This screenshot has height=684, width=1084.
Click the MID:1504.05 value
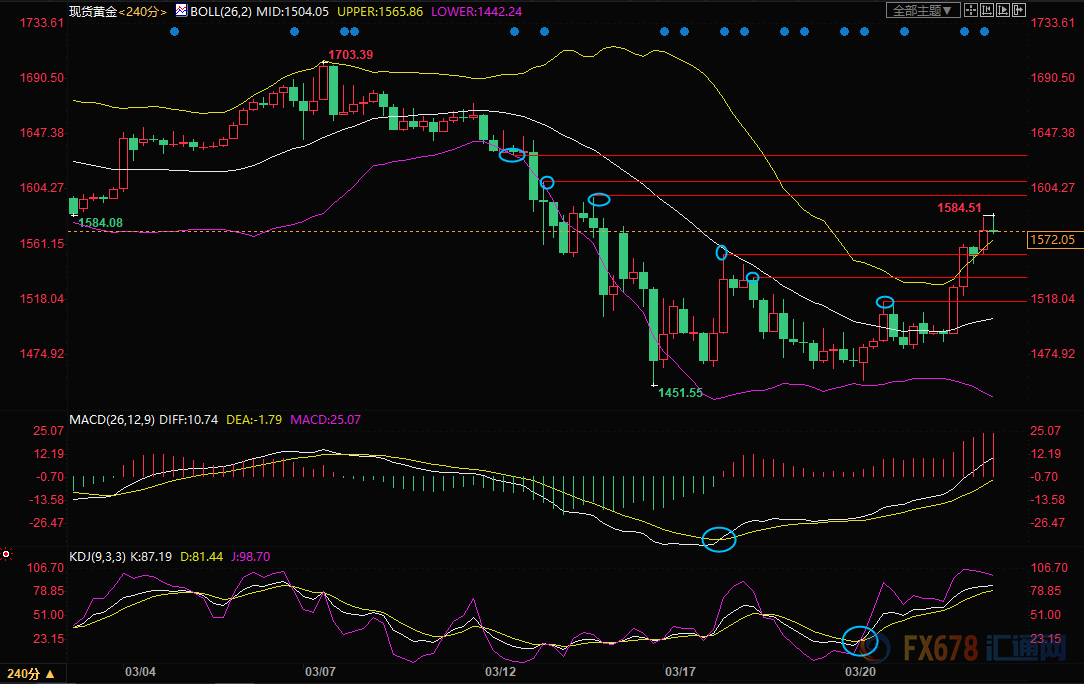(292, 12)
